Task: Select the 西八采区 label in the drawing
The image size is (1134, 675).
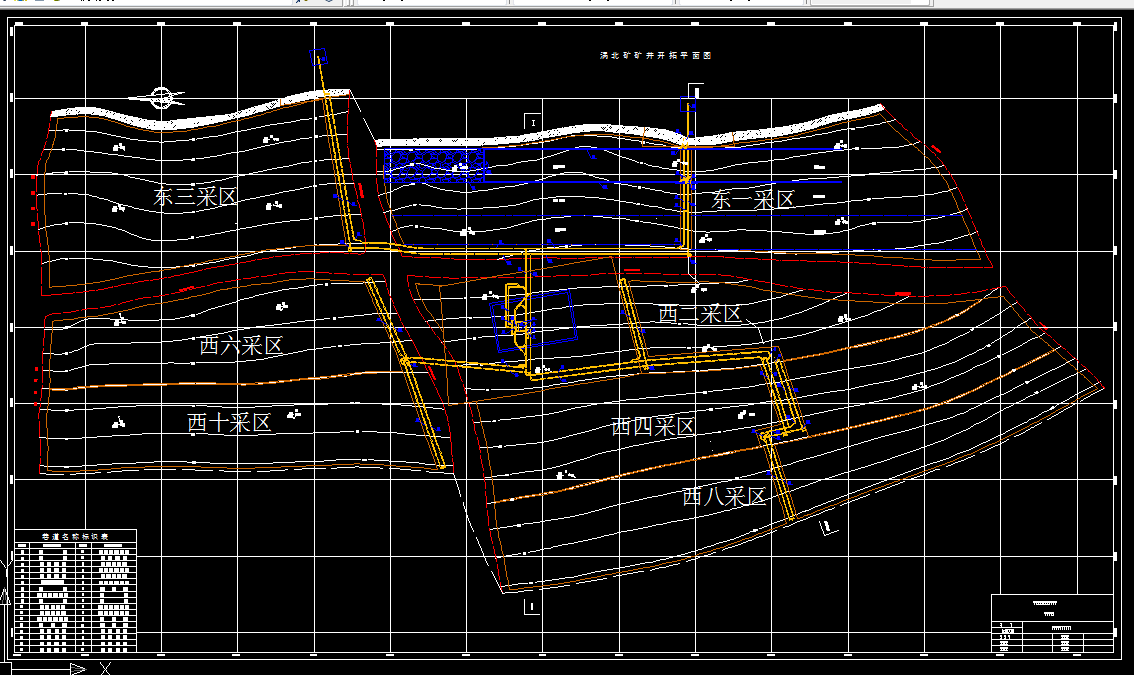Action: coord(724,496)
